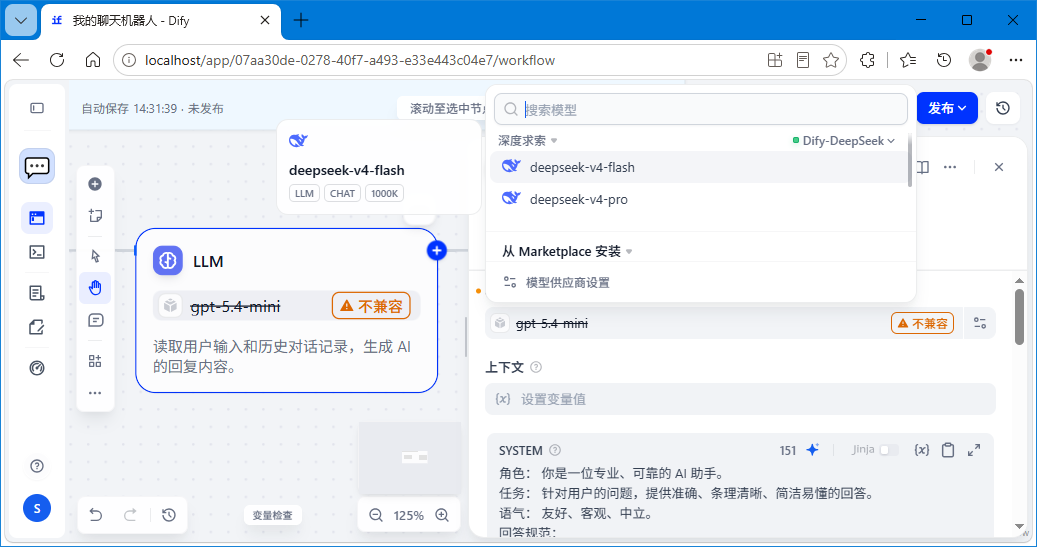Screen dimensions: 1037x547
Task: Open version history beside publish button
Action: click(x=1003, y=108)
